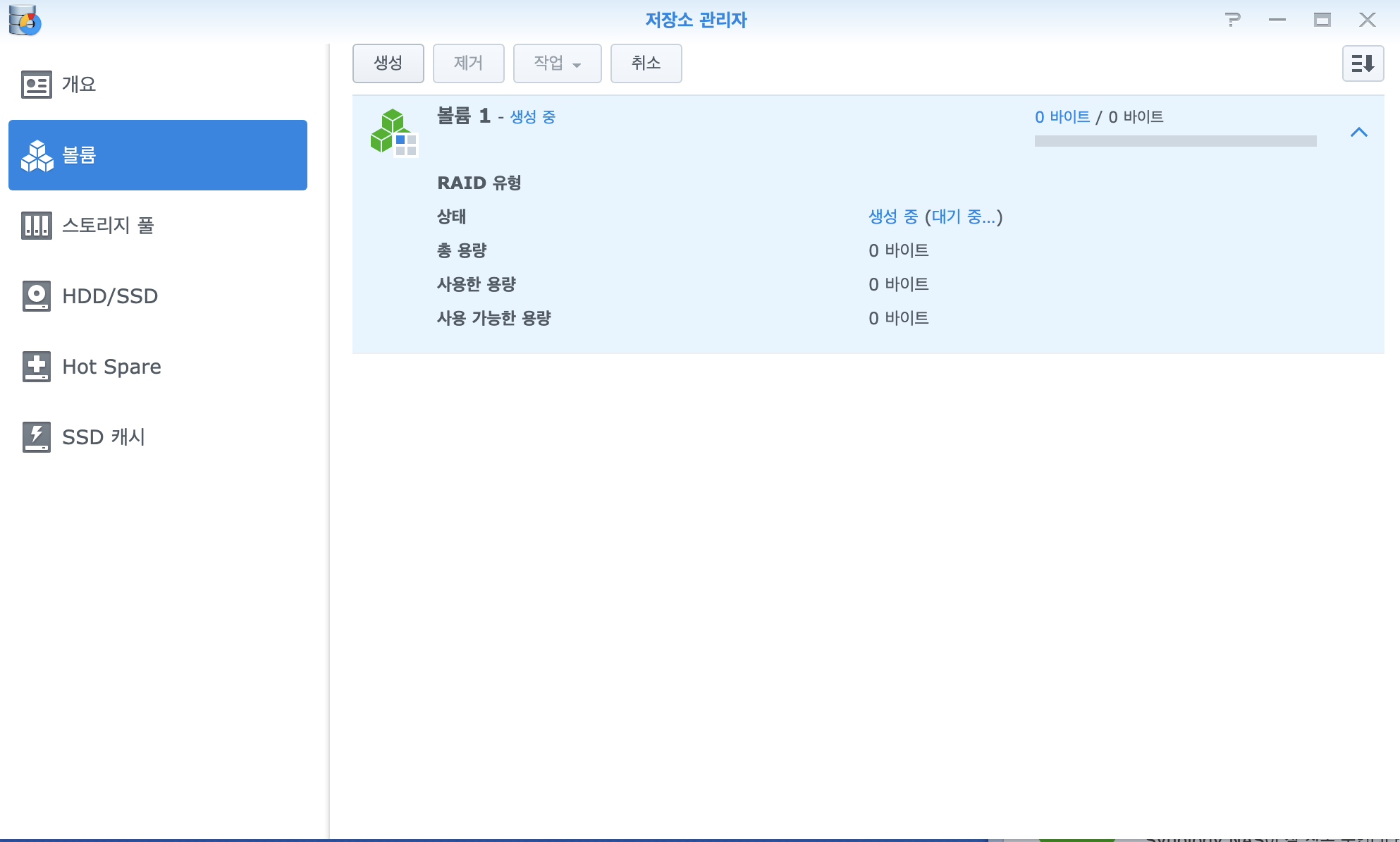
Task: Click the 스토리지 풀 sidebar icon
Action: tap(36, 226)
